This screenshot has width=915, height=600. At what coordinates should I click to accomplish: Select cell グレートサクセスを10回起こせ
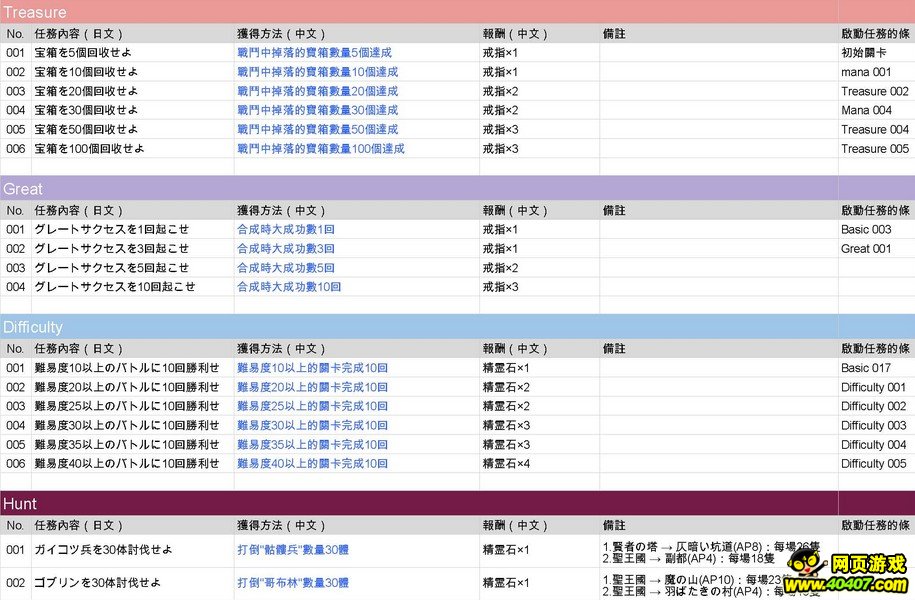click(132, 287)
